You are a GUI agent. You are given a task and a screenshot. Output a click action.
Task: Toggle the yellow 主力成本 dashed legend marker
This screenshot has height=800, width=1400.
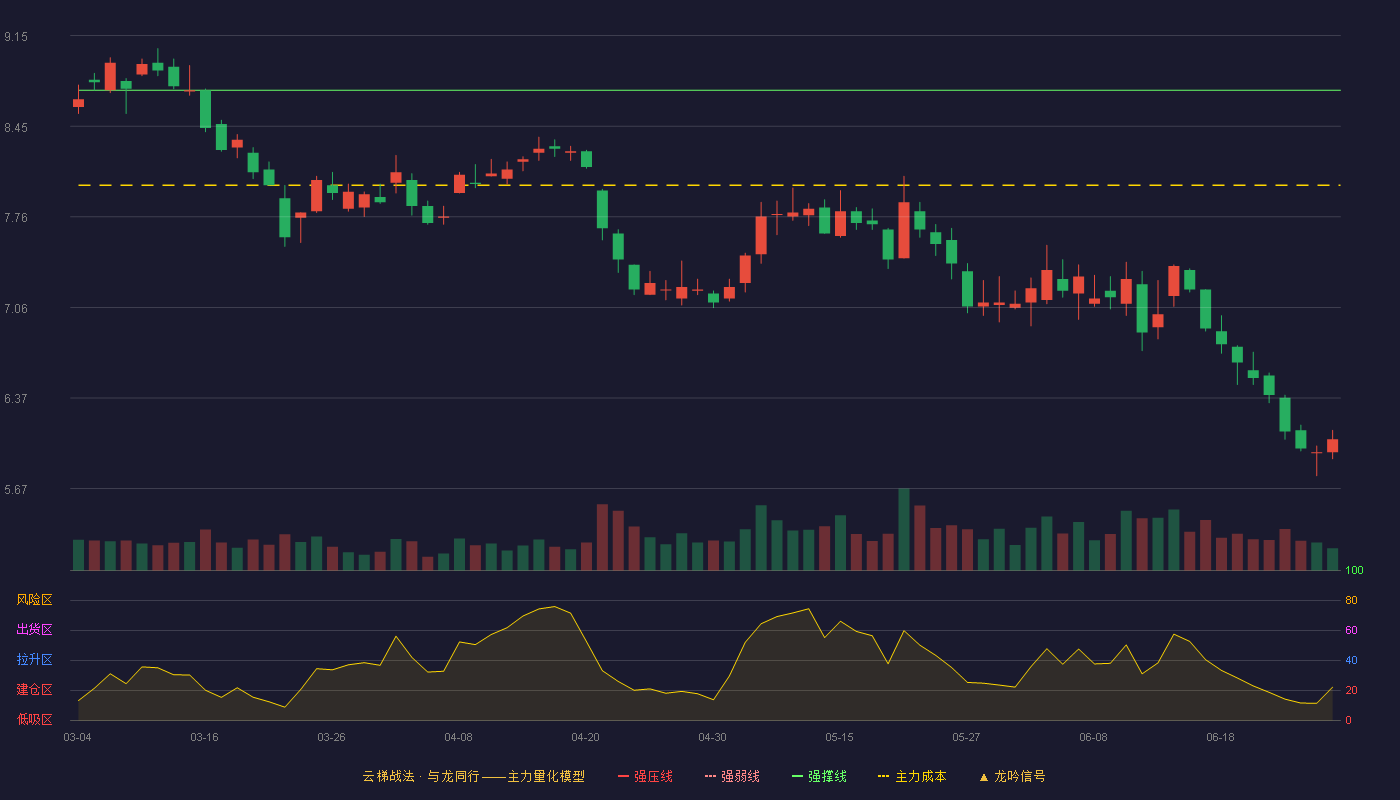tap(884, 776)
